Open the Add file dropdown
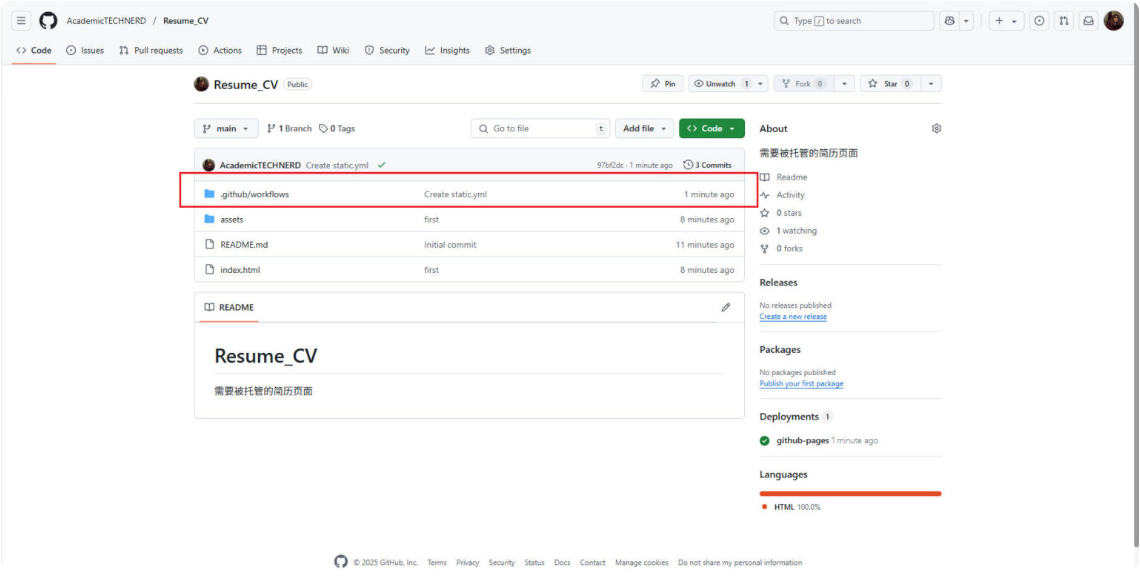Screen dimensions: 1140x576 click(644, 129)
